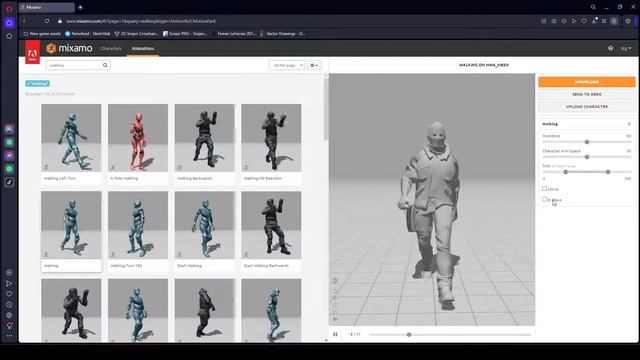This screenshot has width=640, height=360.
Task: Adjust the Overdrive slider handle
Action: 587,142
